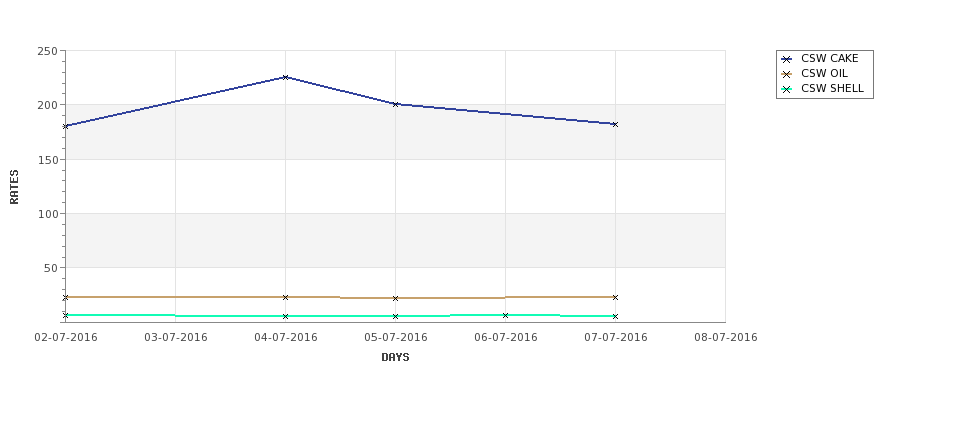
Task: Click the DAYS axis title
Action: (x=395, y=357)
